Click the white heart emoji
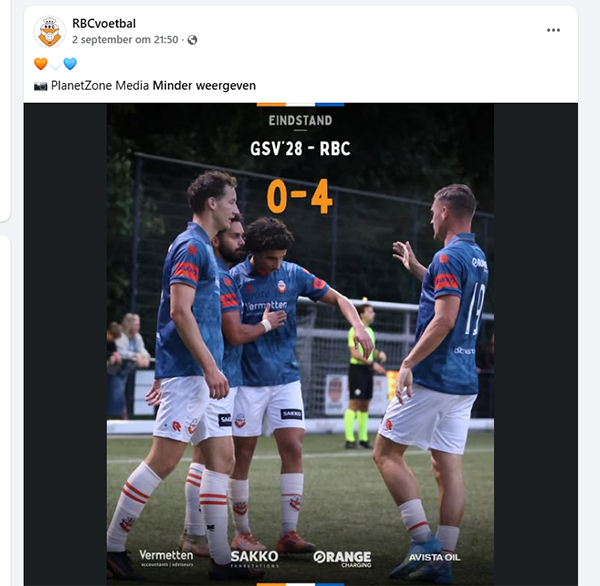The width and height of the screenshot is (600, 586). pos(55,64)
